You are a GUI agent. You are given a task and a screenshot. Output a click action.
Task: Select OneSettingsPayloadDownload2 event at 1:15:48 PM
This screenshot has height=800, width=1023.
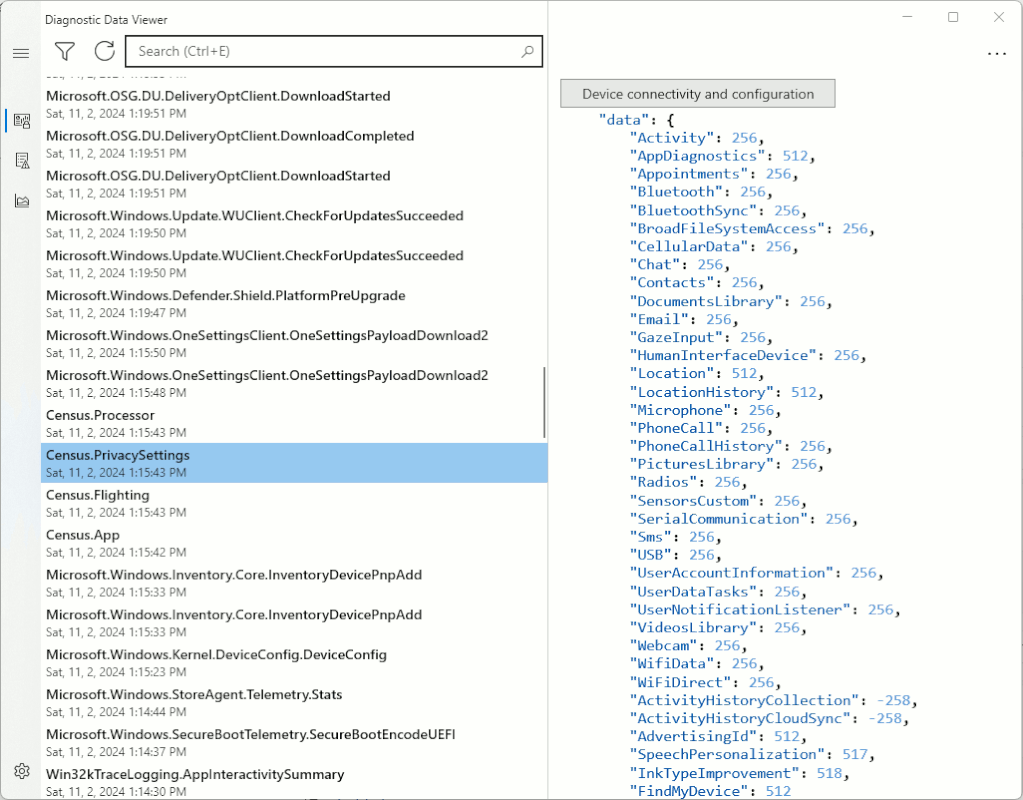coord(294,383)
